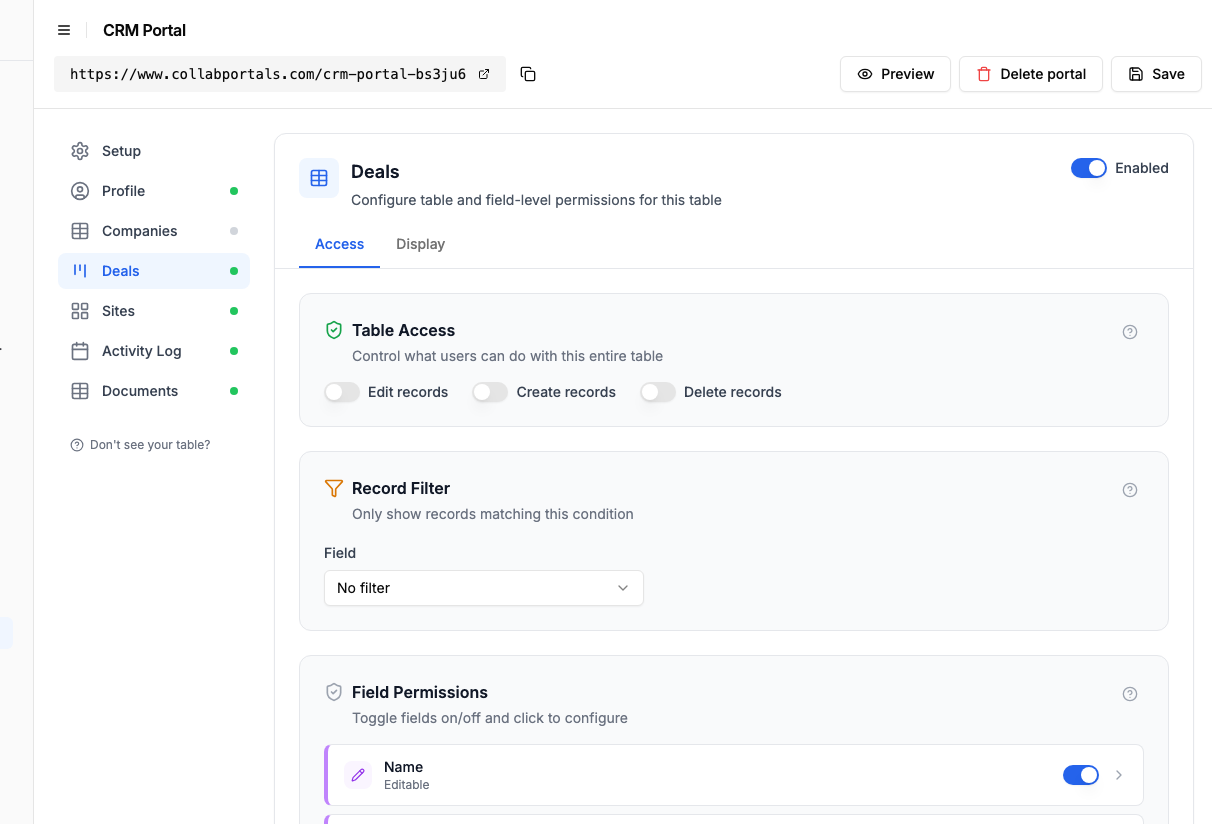
Task: Click the CRM Portal title
Action: 144,30
